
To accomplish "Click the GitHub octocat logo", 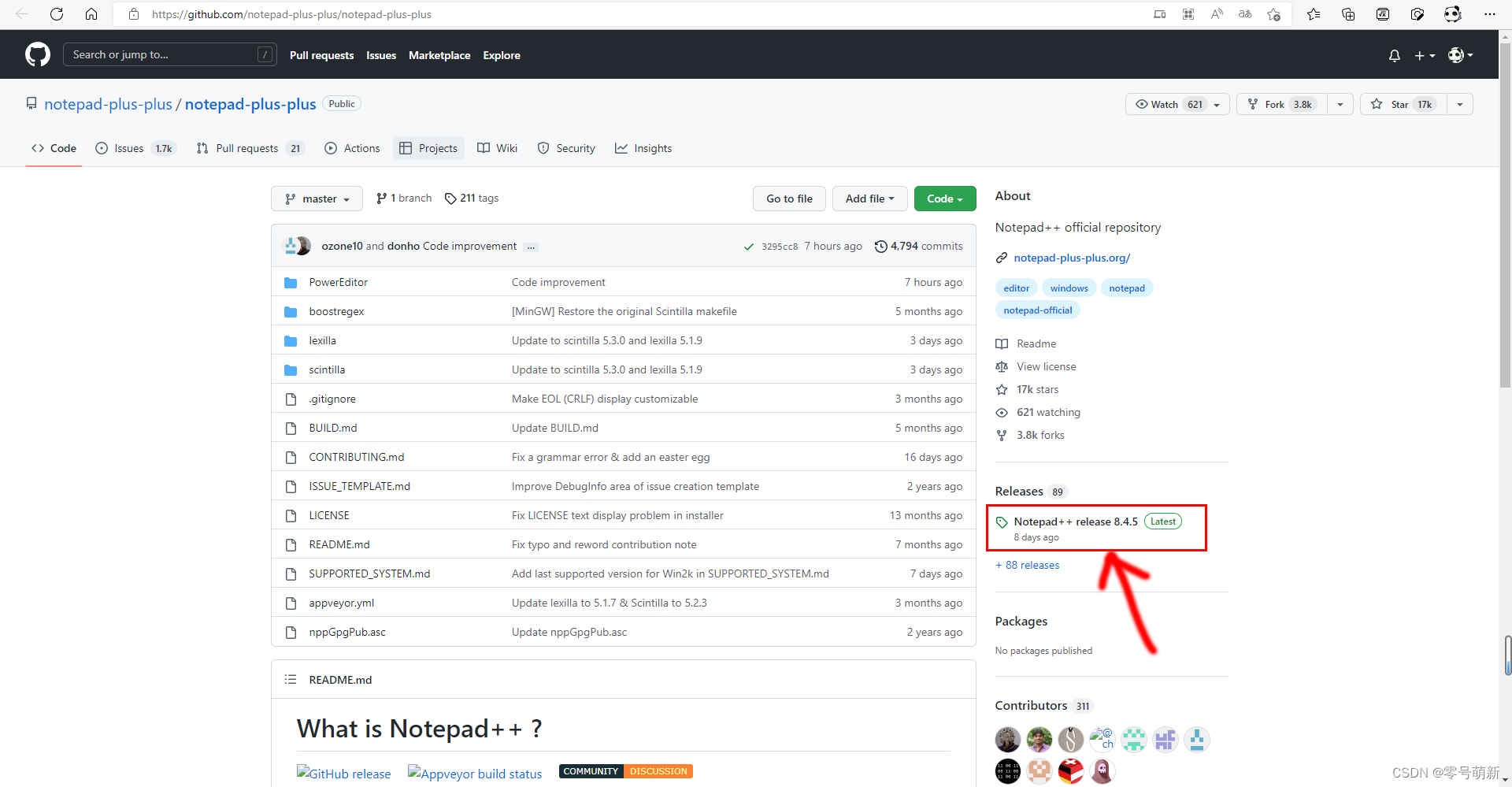I will pos(38,54).
